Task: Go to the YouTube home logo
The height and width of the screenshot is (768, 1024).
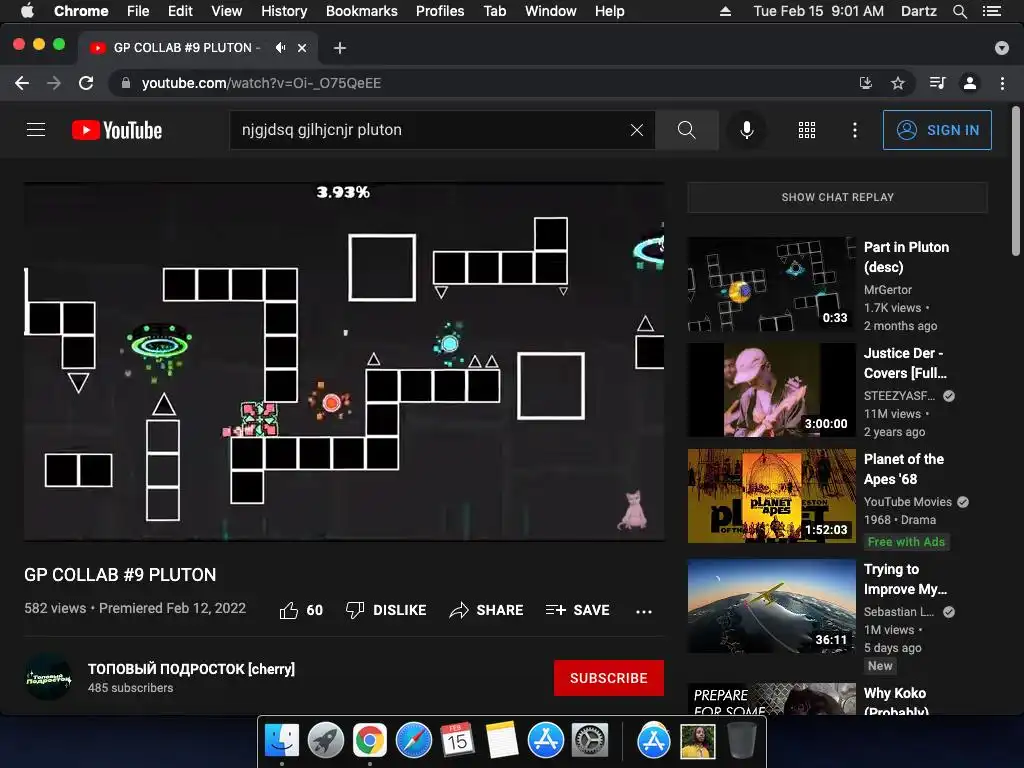Action: [x=117, y=130]
